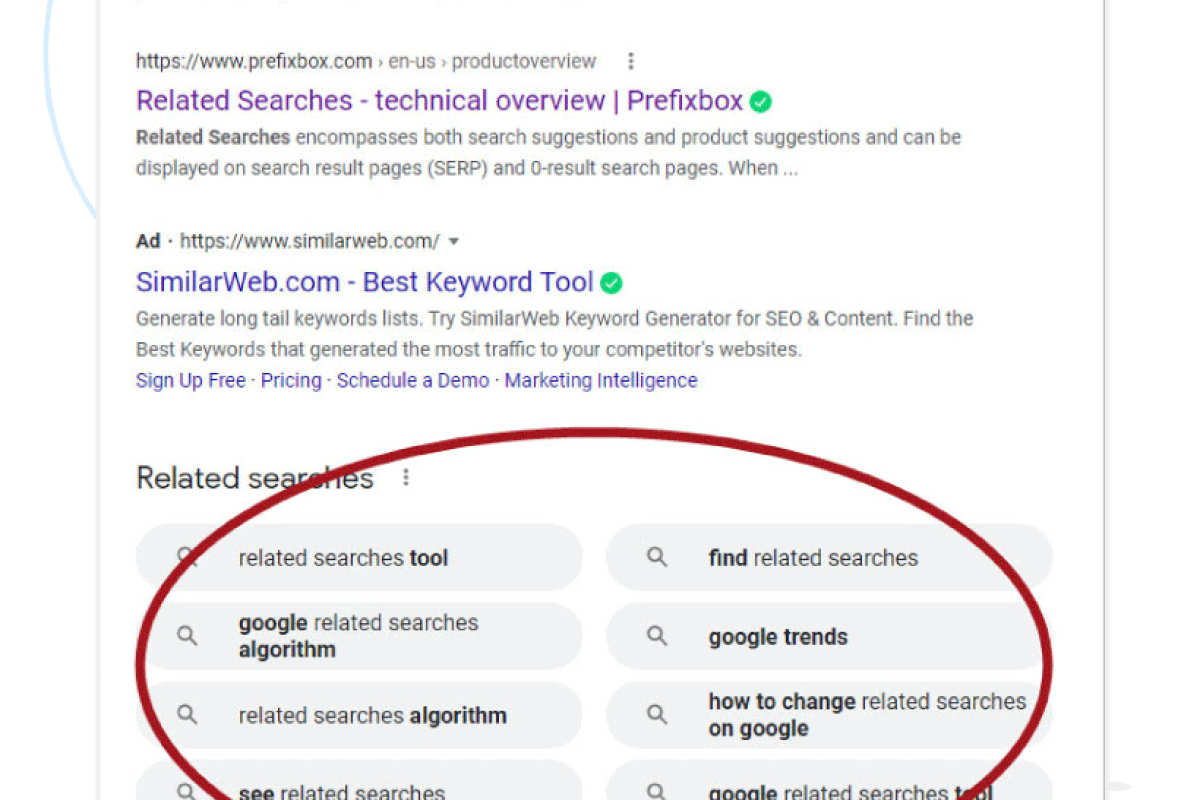Click search icon beside "find related searches"
Image resolution: width=1200 pixels, height=800 pixels.
pos(657,557)
